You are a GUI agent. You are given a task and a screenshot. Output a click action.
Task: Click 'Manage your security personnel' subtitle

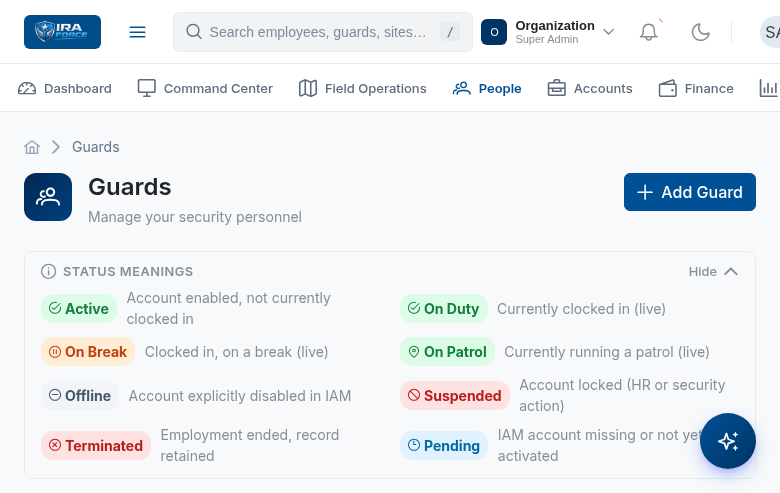pos(195,217)
